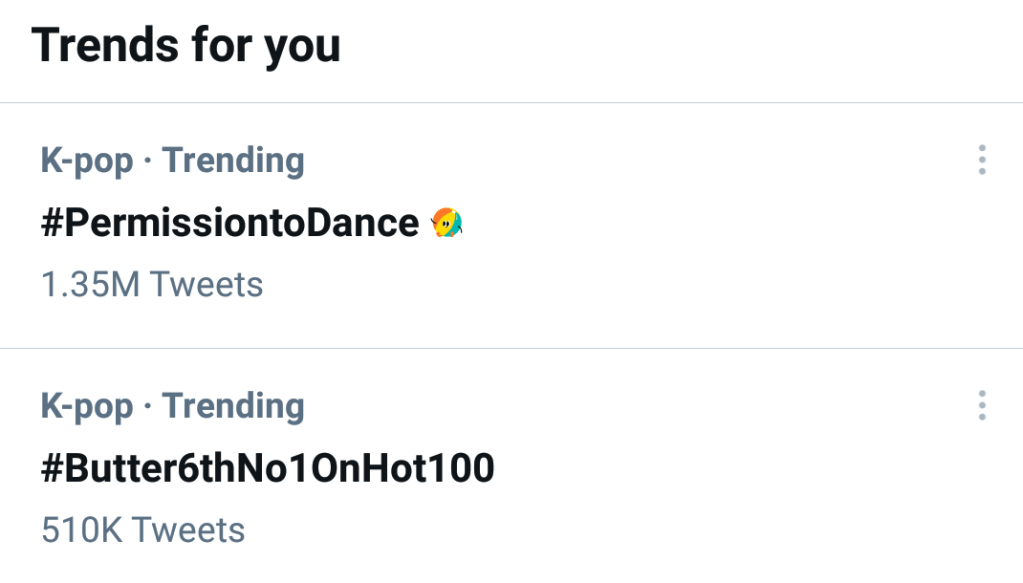Image resolution: width=1023 pixels, height=583 pixels.
Task: Click empty space right of 1.35M Tweets
Action: pos(600,285)
